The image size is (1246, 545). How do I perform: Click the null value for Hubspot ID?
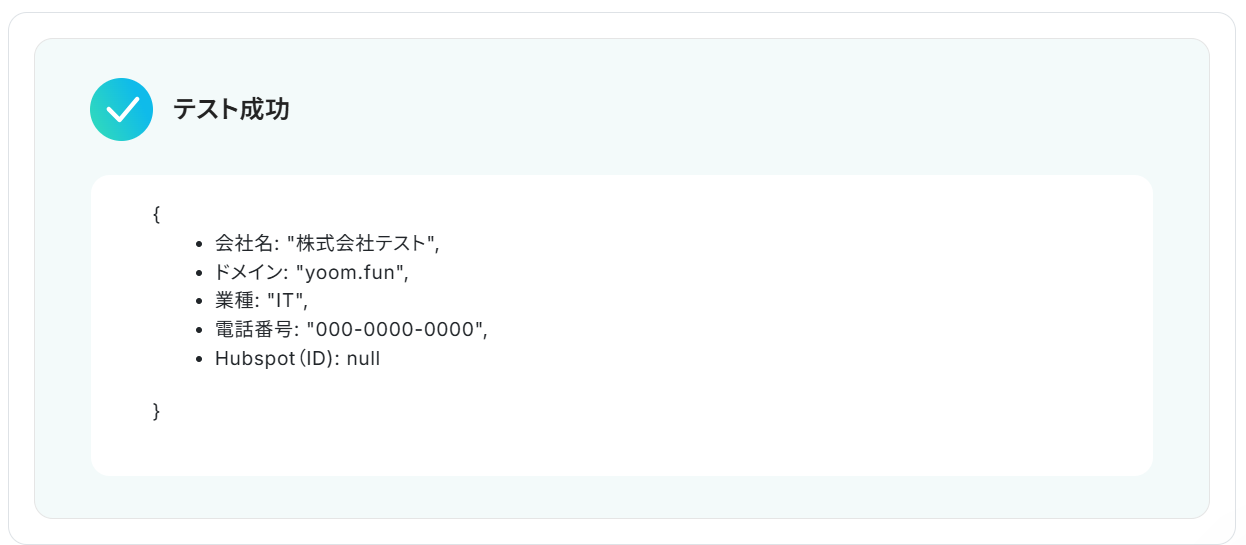tap(363, 359)
